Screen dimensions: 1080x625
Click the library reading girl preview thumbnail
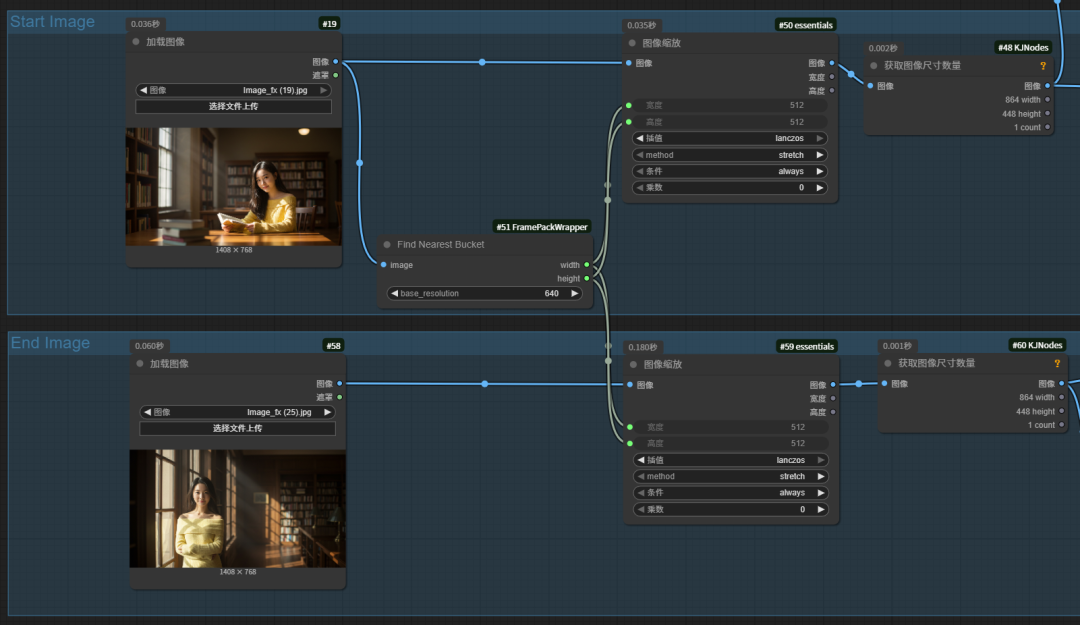click(233, 186)
